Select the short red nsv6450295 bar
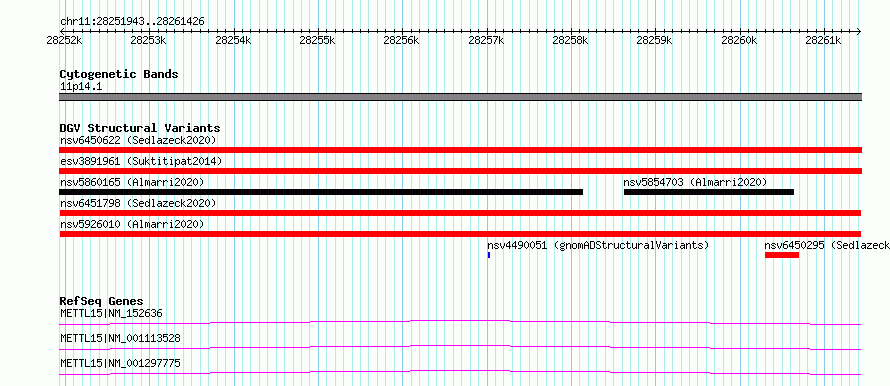Image resolution: width=890 pixels, height=386 pixels. tap(782, 255)
